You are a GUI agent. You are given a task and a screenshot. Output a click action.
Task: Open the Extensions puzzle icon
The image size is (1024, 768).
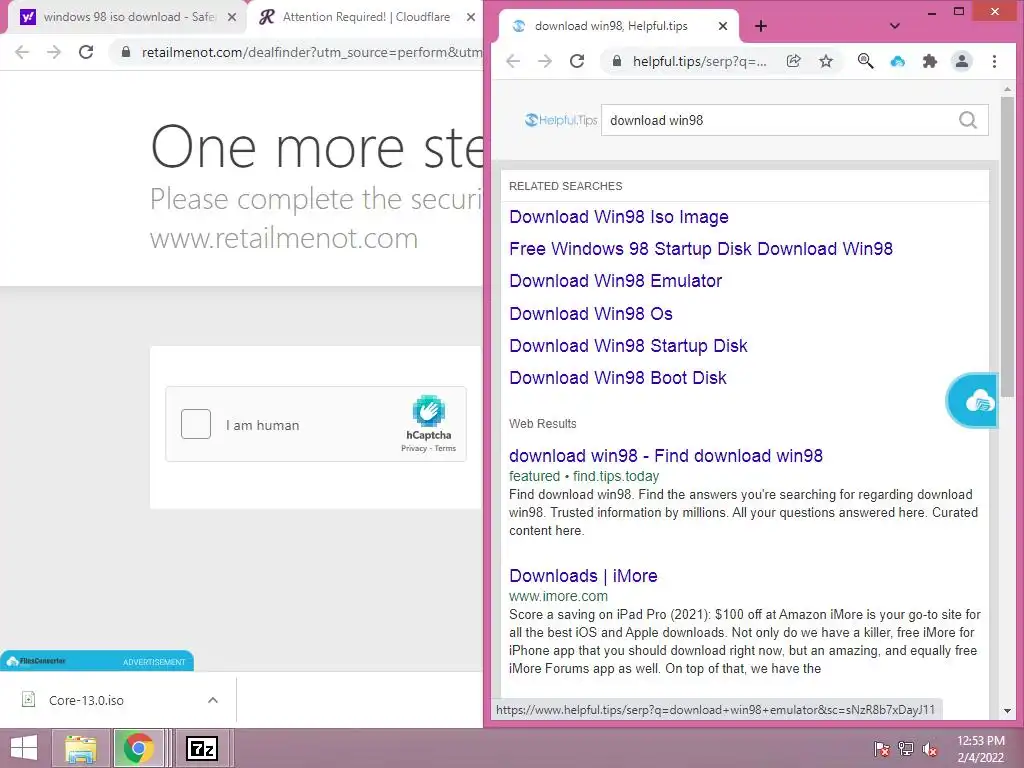pyautogui.click(x=929, y=61)
